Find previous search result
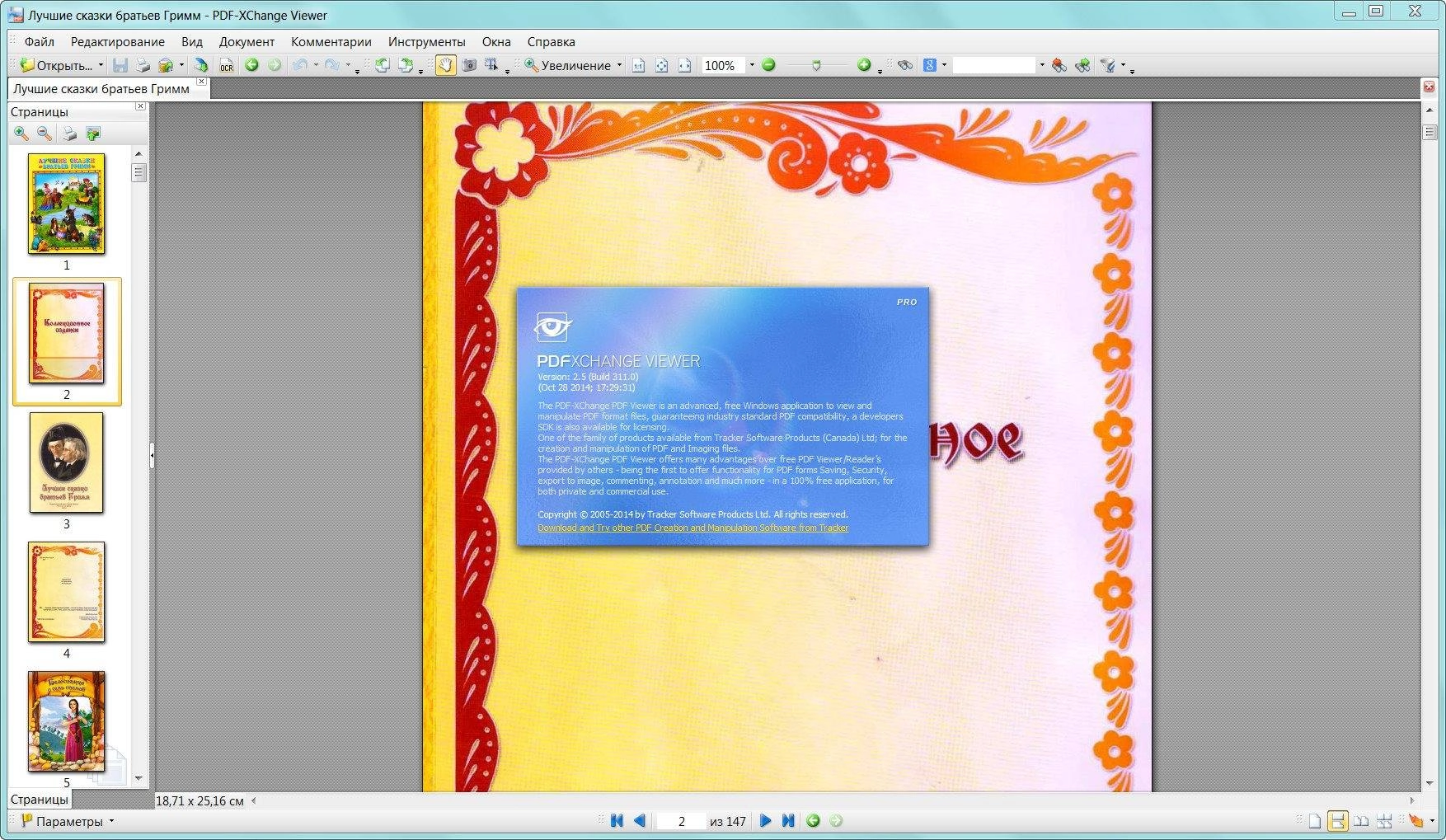 coord(1059,65)
